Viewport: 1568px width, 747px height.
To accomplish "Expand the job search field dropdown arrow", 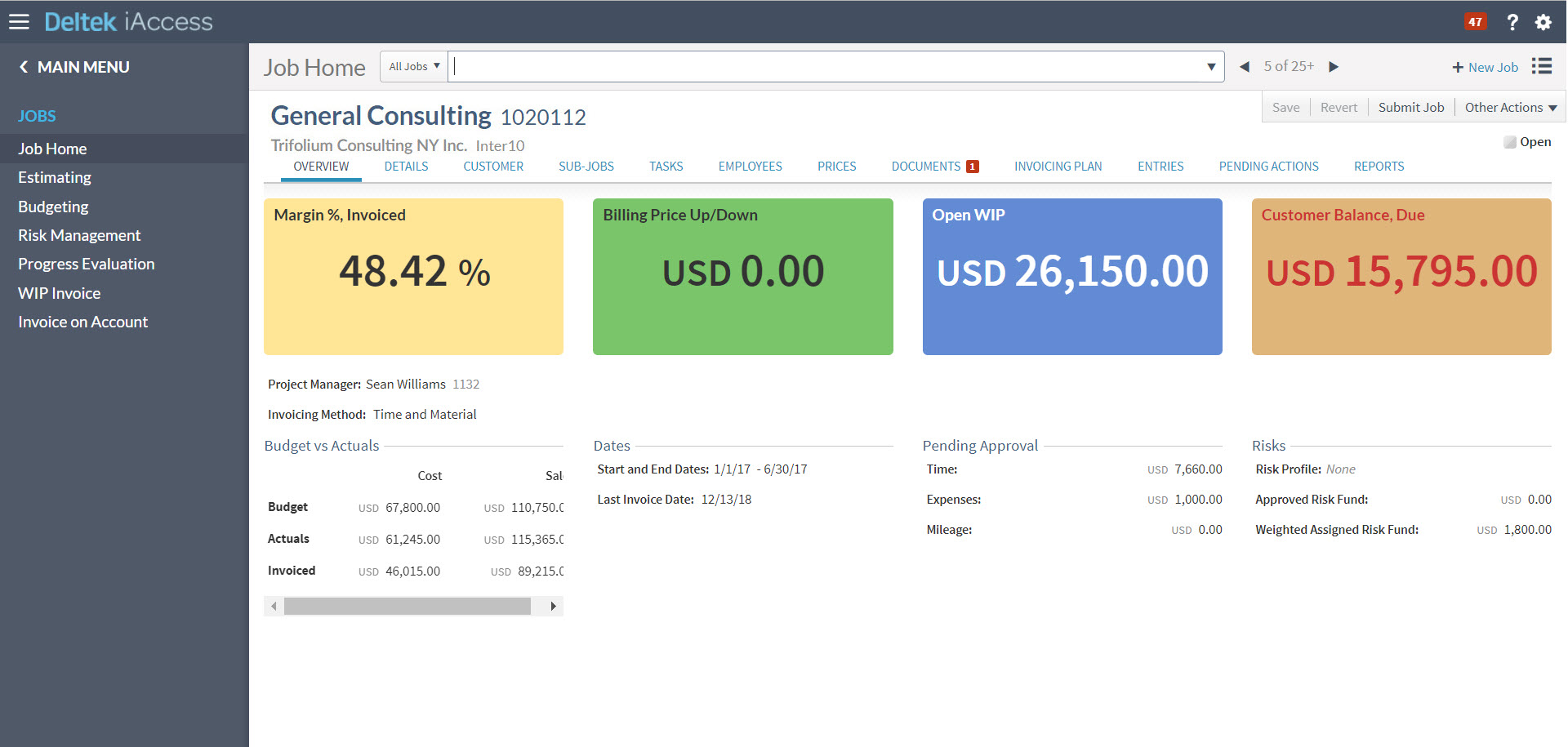I will point(1211,67).
